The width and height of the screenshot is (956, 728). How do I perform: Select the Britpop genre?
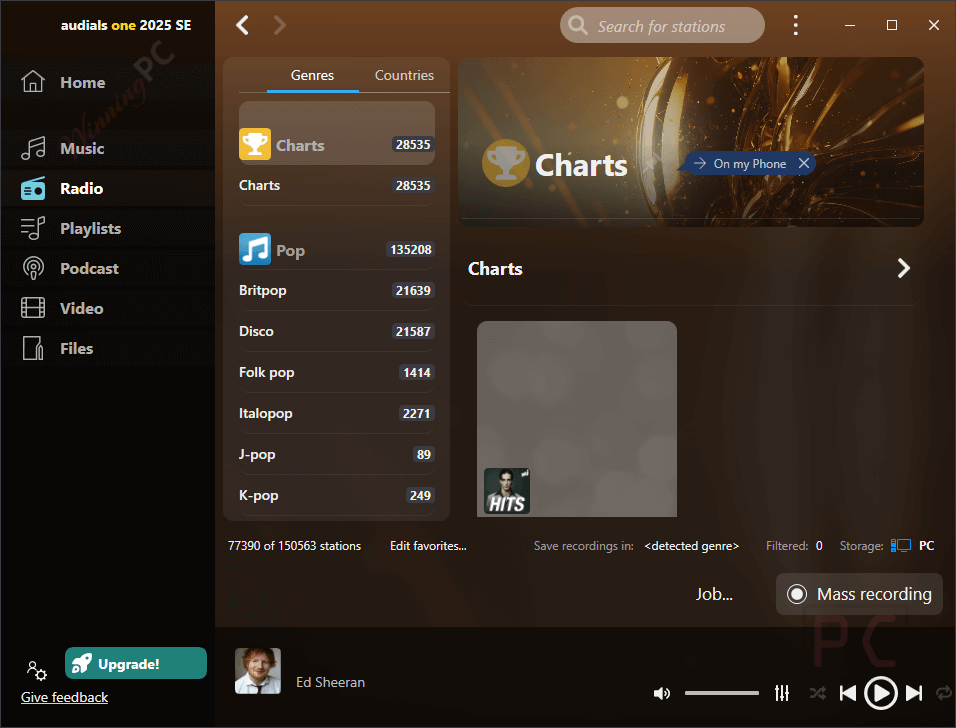[337, 290]
